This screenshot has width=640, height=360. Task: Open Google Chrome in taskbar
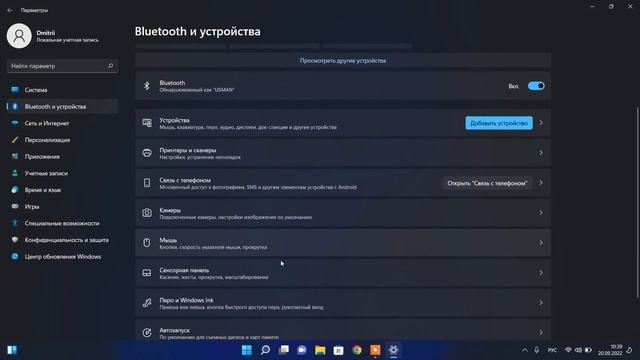357,350
